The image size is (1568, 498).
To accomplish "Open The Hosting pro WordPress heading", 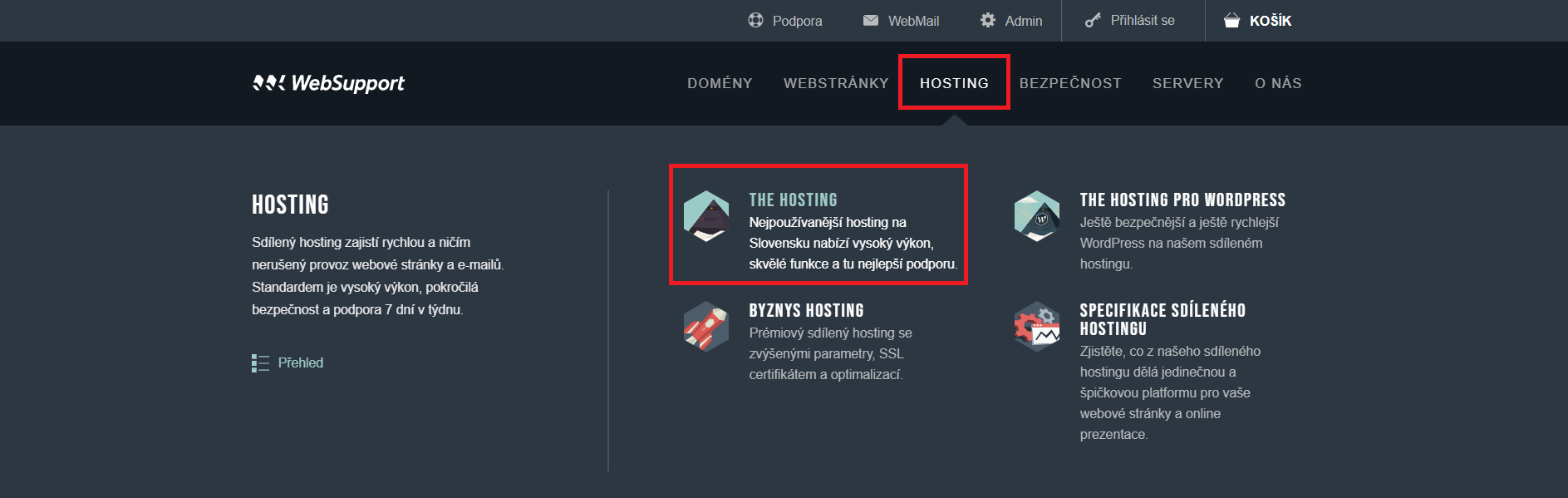I will (x=1182, y=200).
